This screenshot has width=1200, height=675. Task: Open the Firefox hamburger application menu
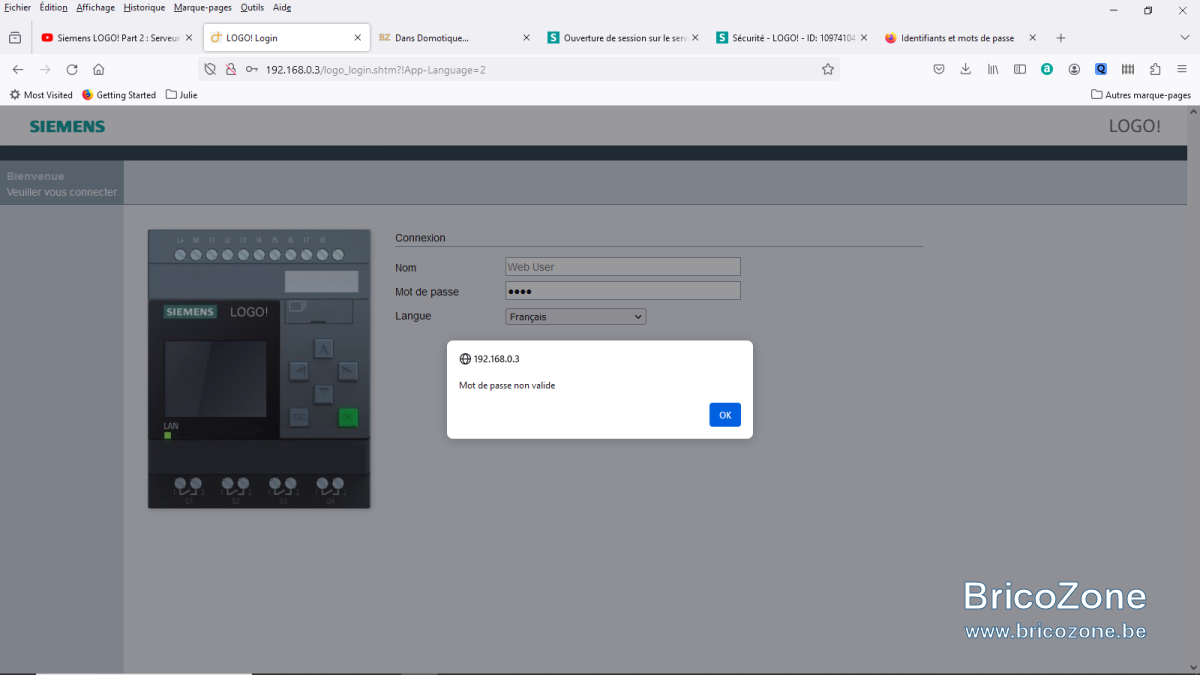1182,69
